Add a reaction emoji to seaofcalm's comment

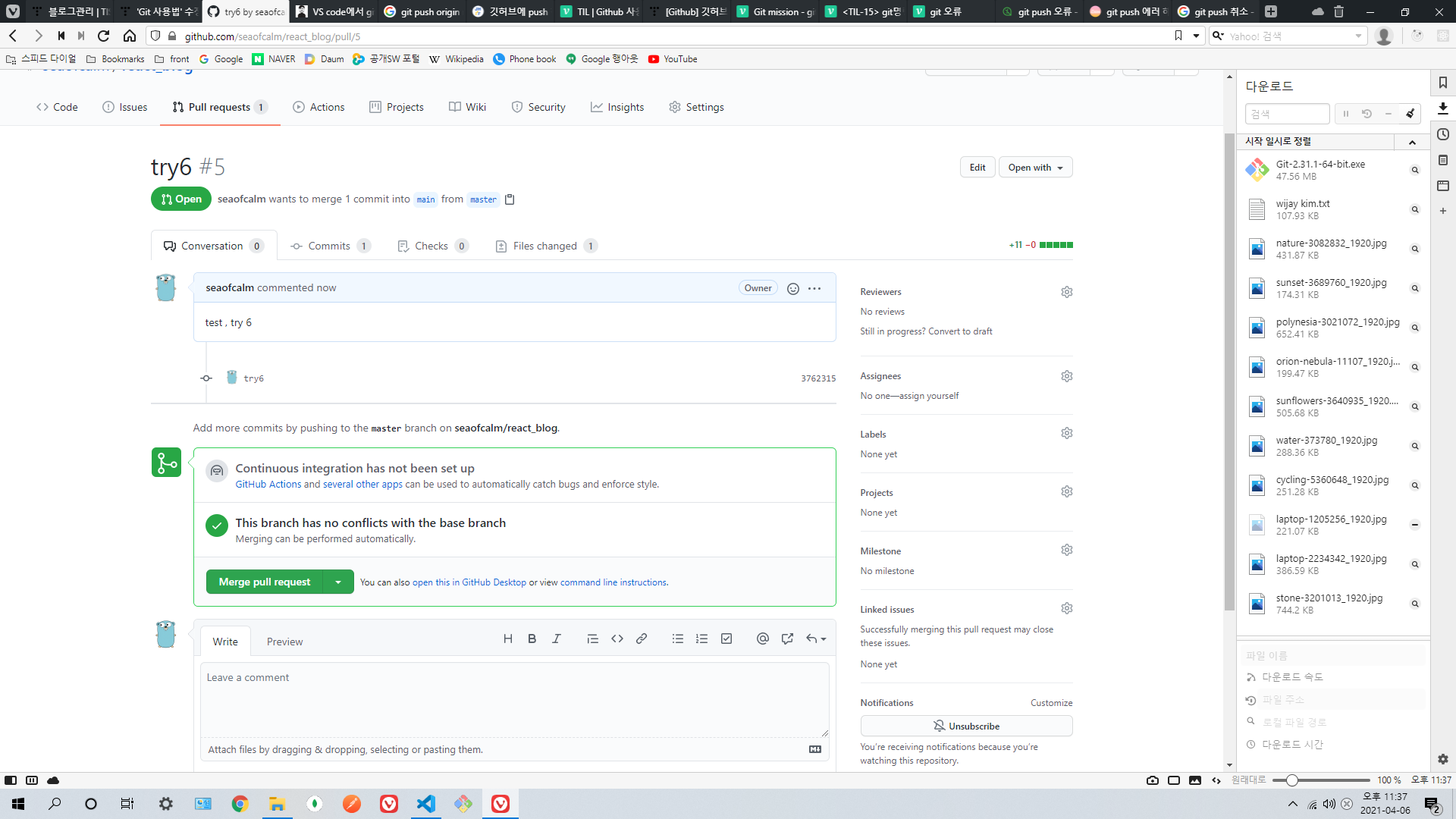pos(793,288)
